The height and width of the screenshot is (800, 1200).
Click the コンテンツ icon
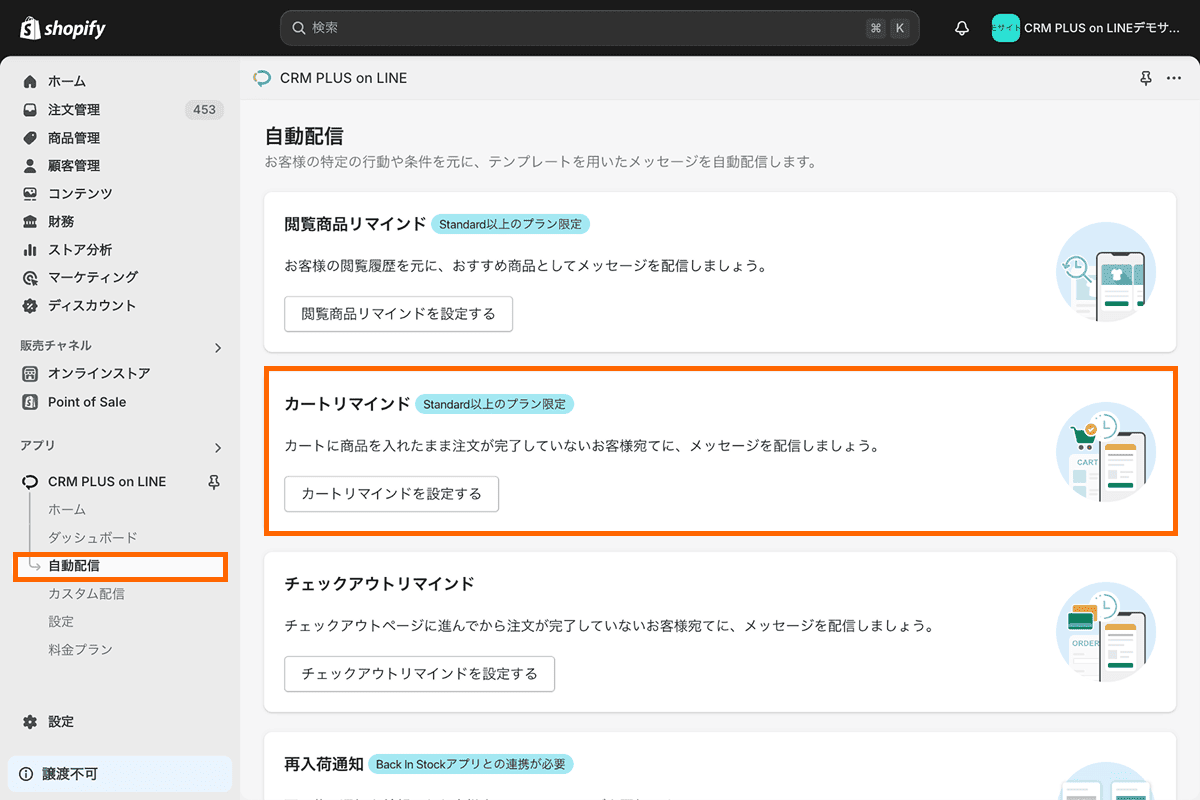(30, 194)
